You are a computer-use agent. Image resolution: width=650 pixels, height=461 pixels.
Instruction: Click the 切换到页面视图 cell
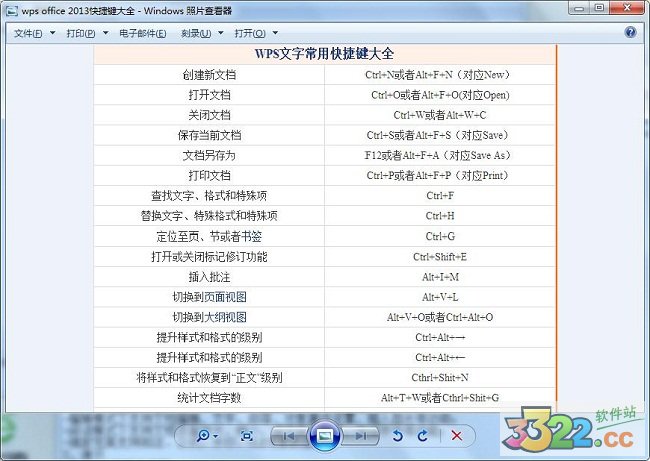click(x=209, y=297)
